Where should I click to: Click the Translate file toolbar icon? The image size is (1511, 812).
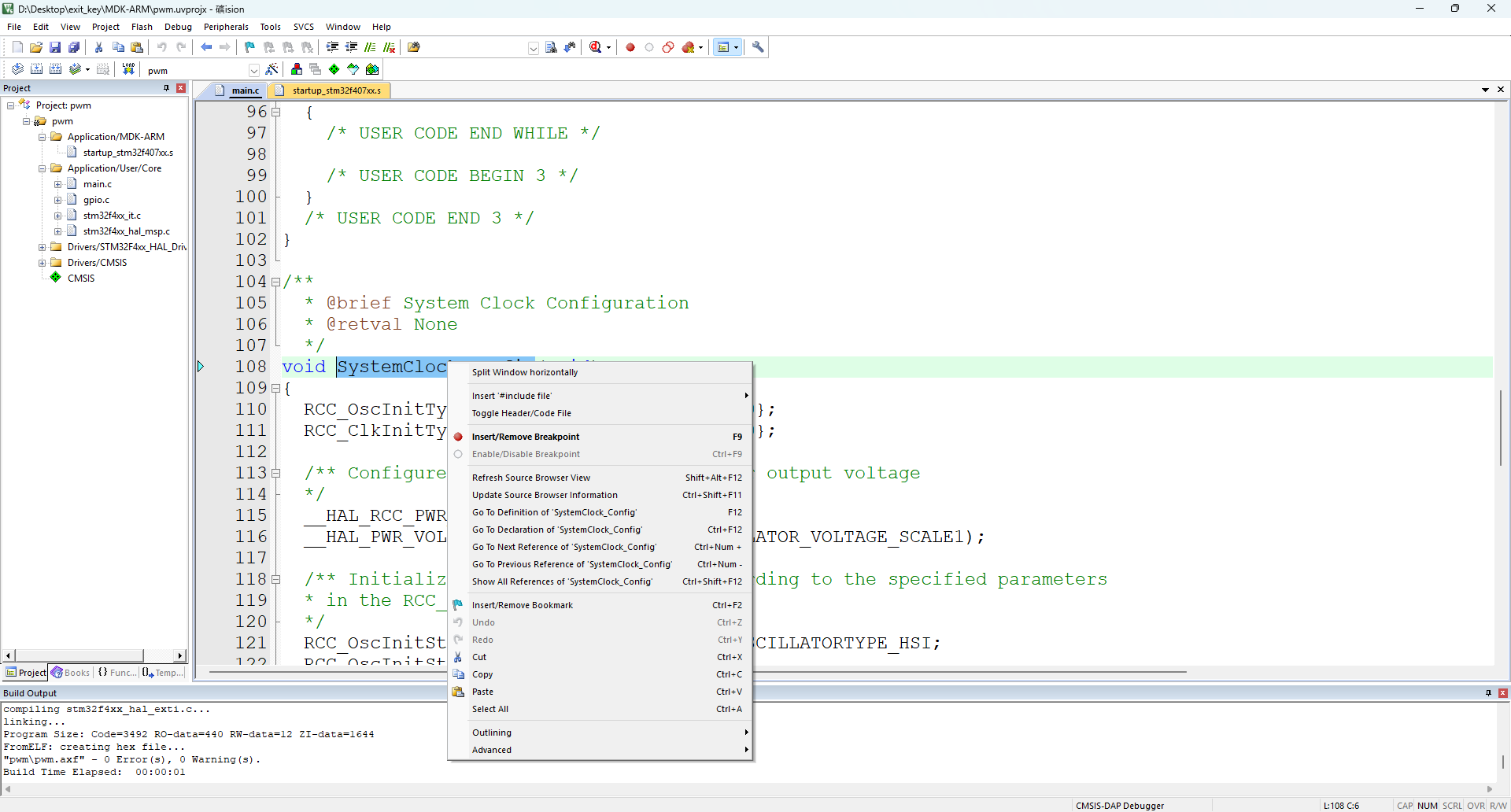point(17,69)
